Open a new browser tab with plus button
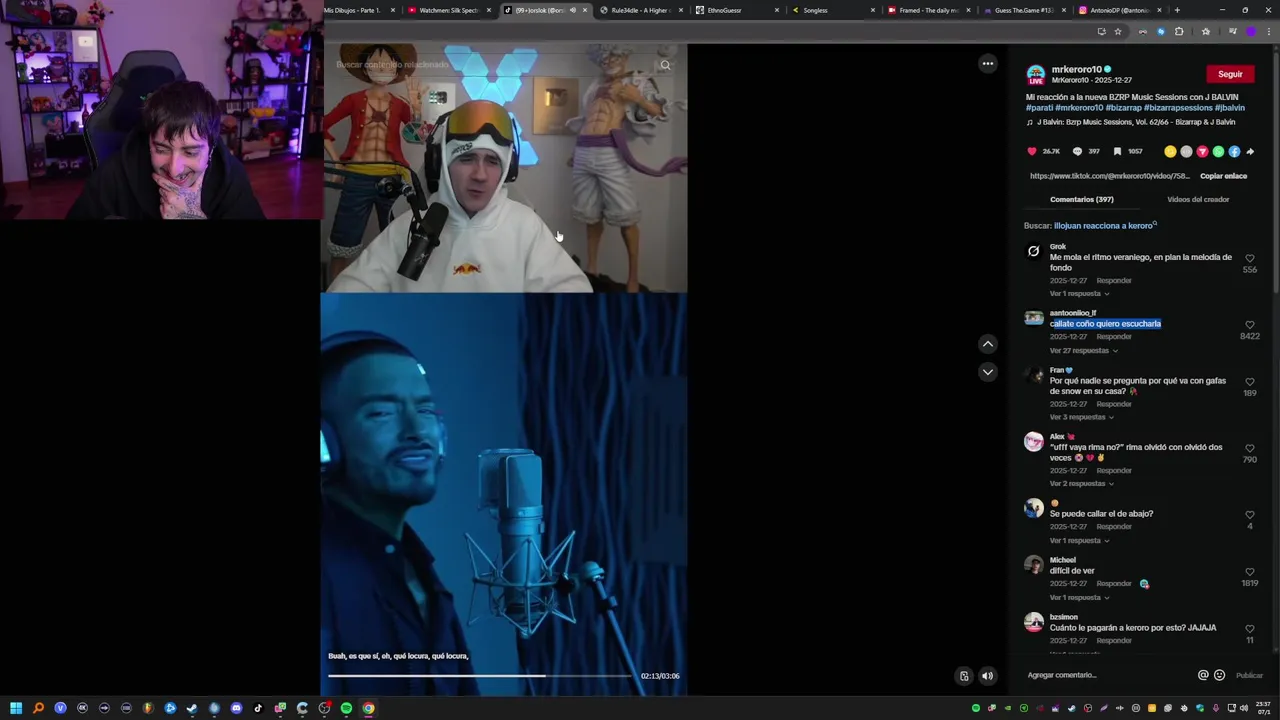 [x=1177, y=10]
